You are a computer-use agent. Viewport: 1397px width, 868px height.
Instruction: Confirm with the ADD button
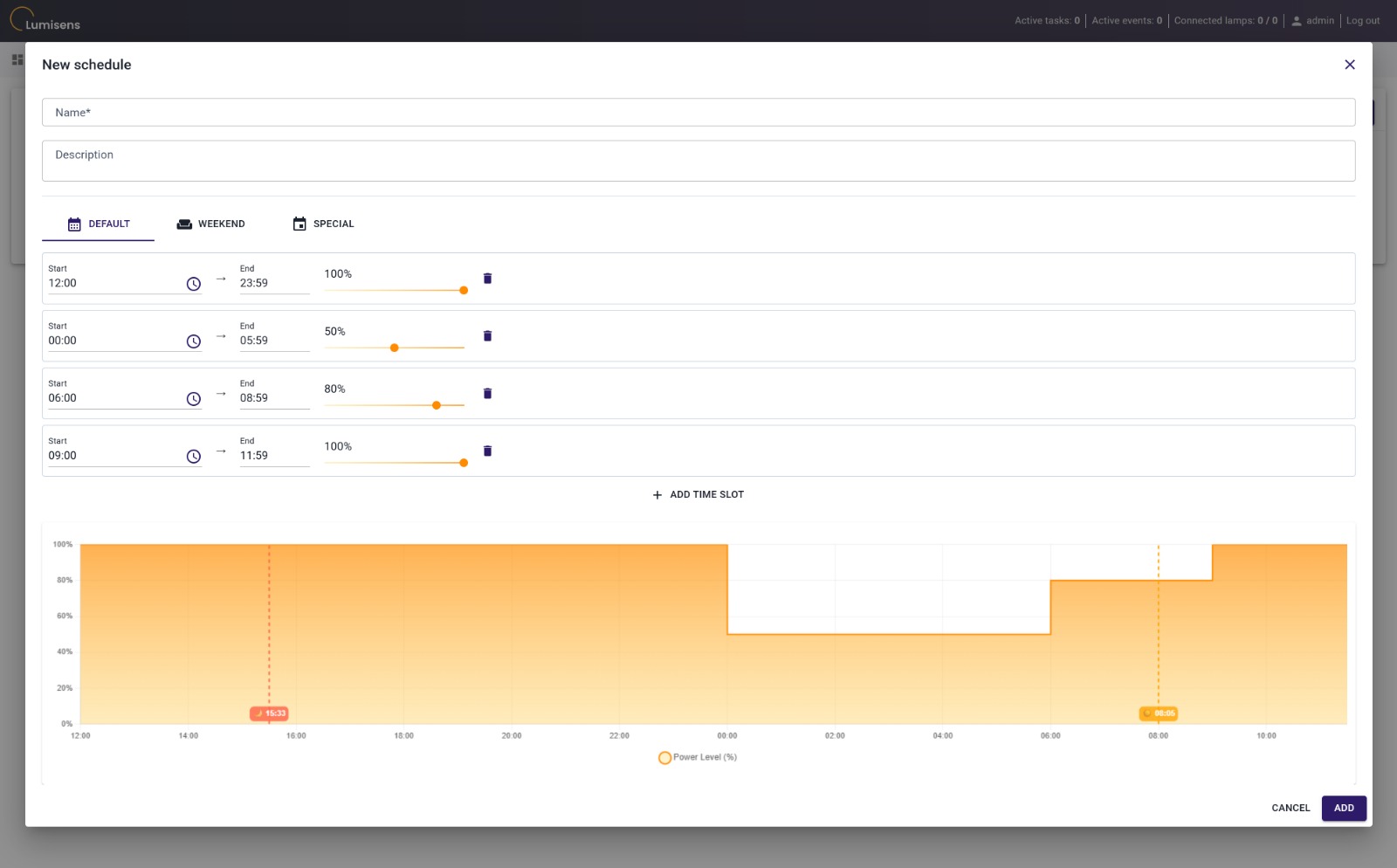(x=1344, y=809)
